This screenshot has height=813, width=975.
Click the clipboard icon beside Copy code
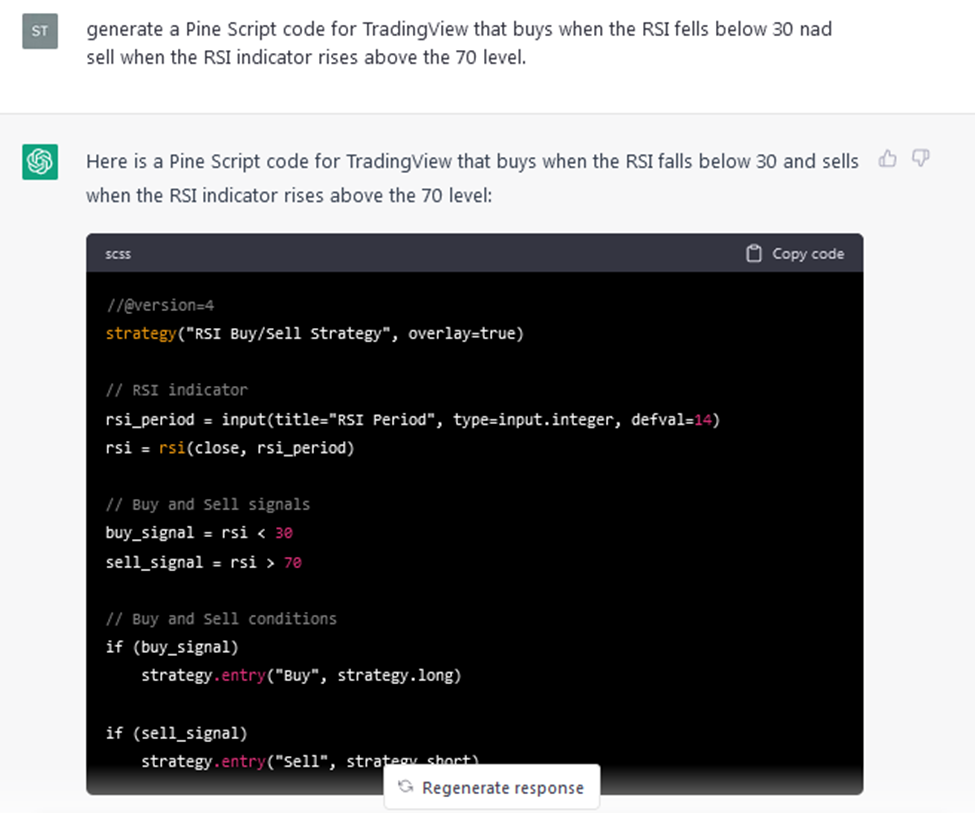point(754,253)
